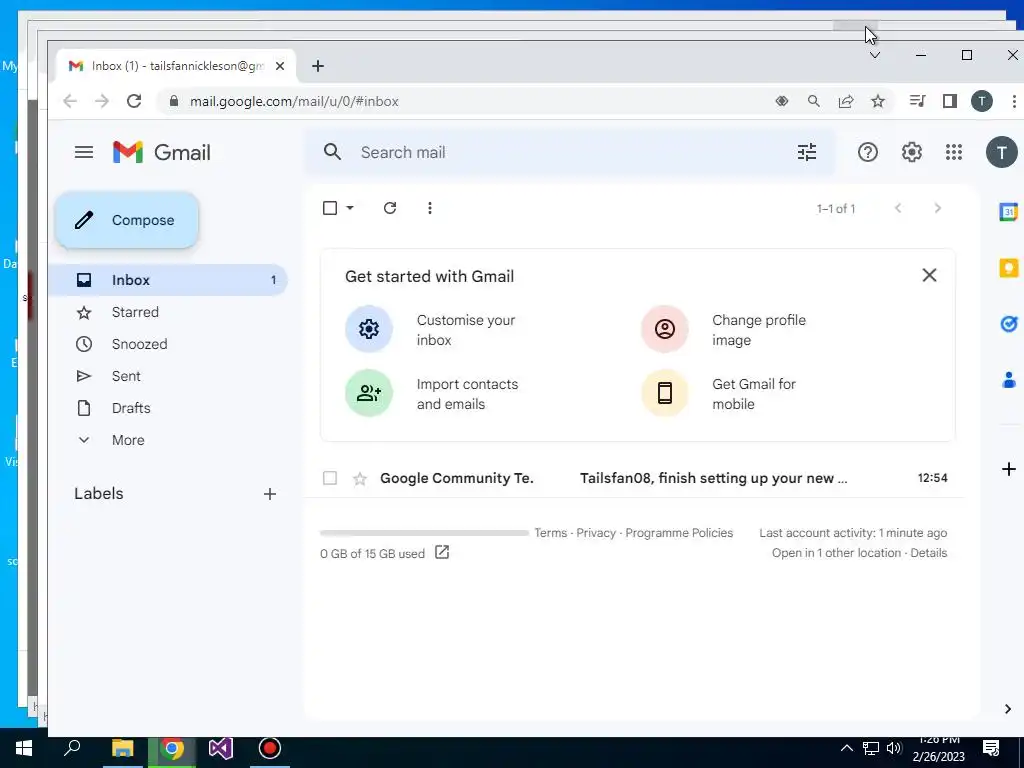The height and width of the screenshot is (768, 1024).
Task: Click Import contacts and emails icon
Action: click(368, 392)
